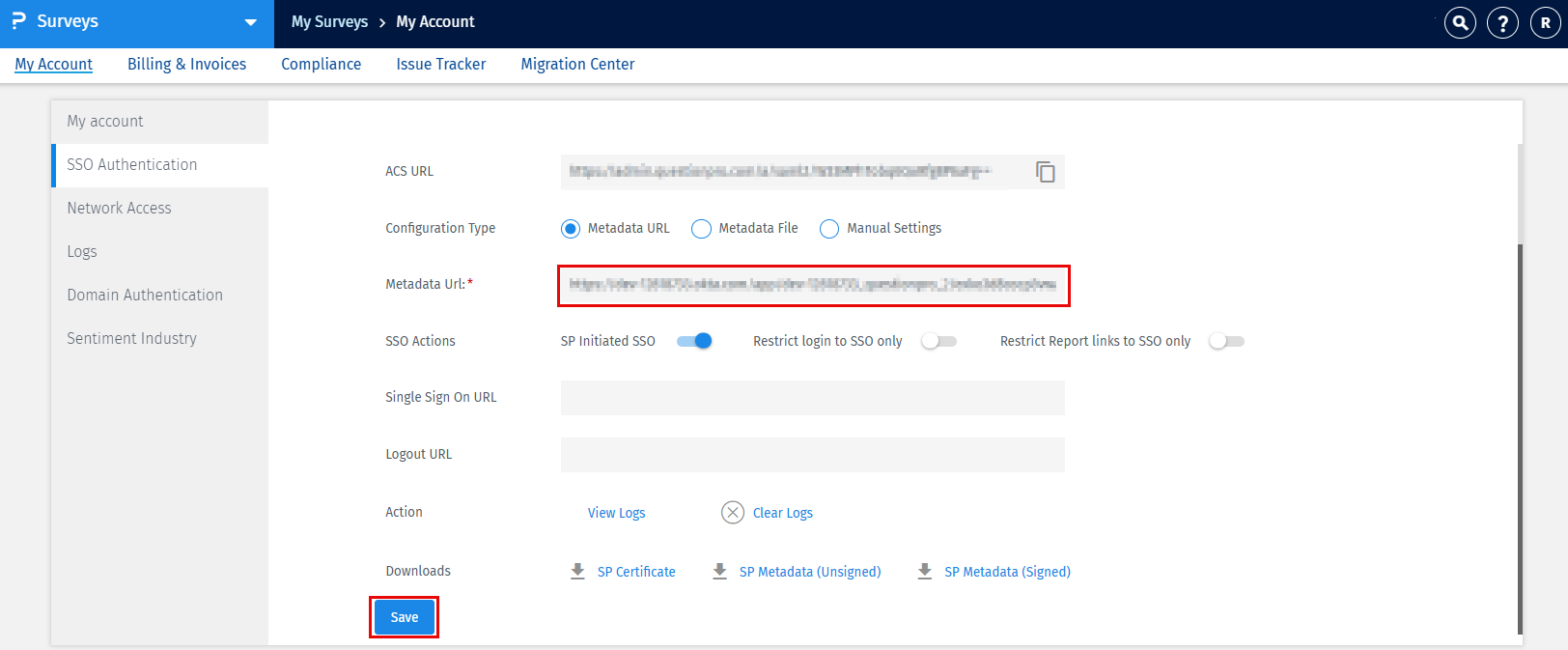The image size is (1568, 650).
Task: Select Manual Settings radio button
Action: coord(829,229)
